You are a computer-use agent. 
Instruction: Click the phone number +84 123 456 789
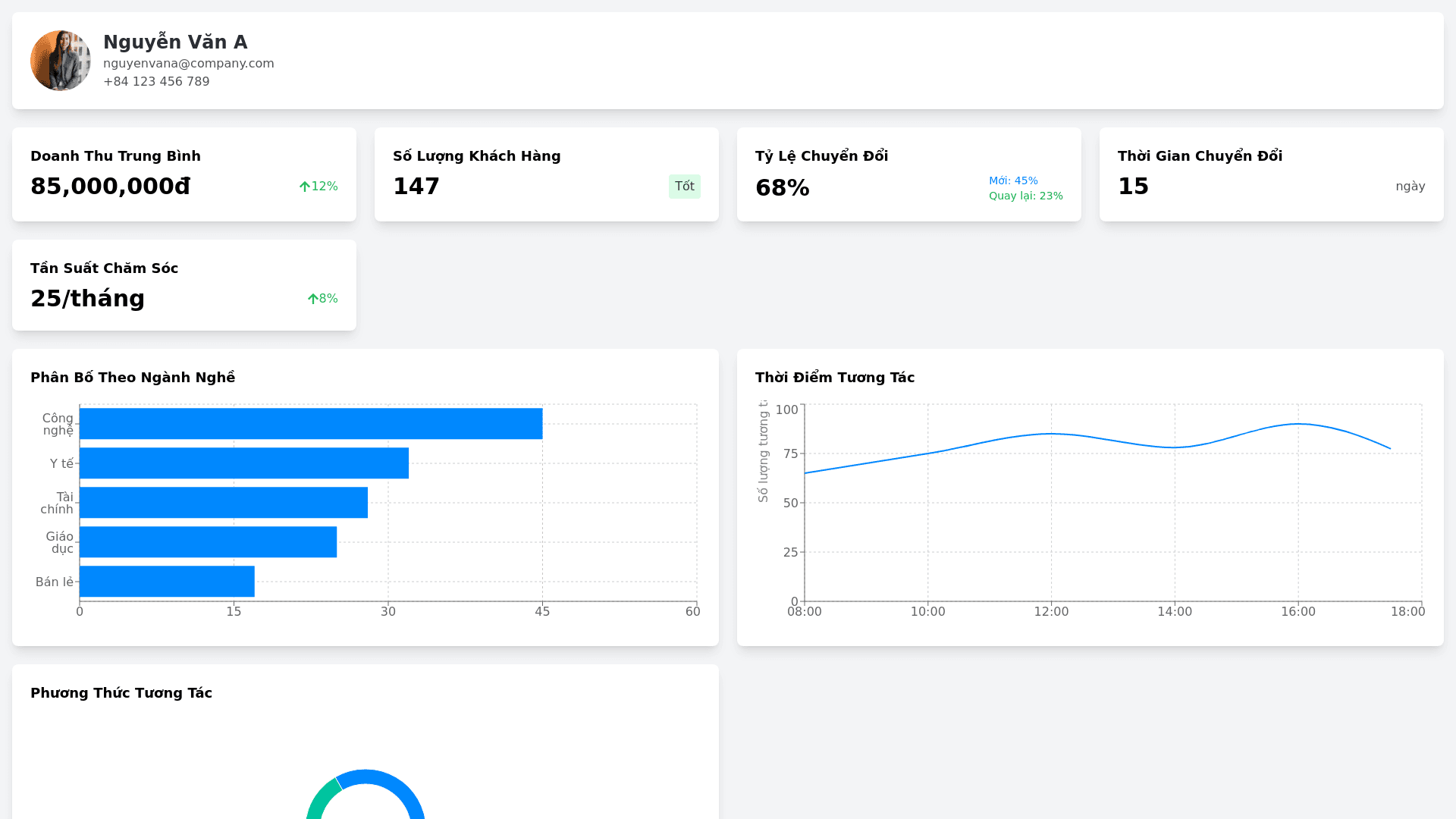(x=156, y=82)
